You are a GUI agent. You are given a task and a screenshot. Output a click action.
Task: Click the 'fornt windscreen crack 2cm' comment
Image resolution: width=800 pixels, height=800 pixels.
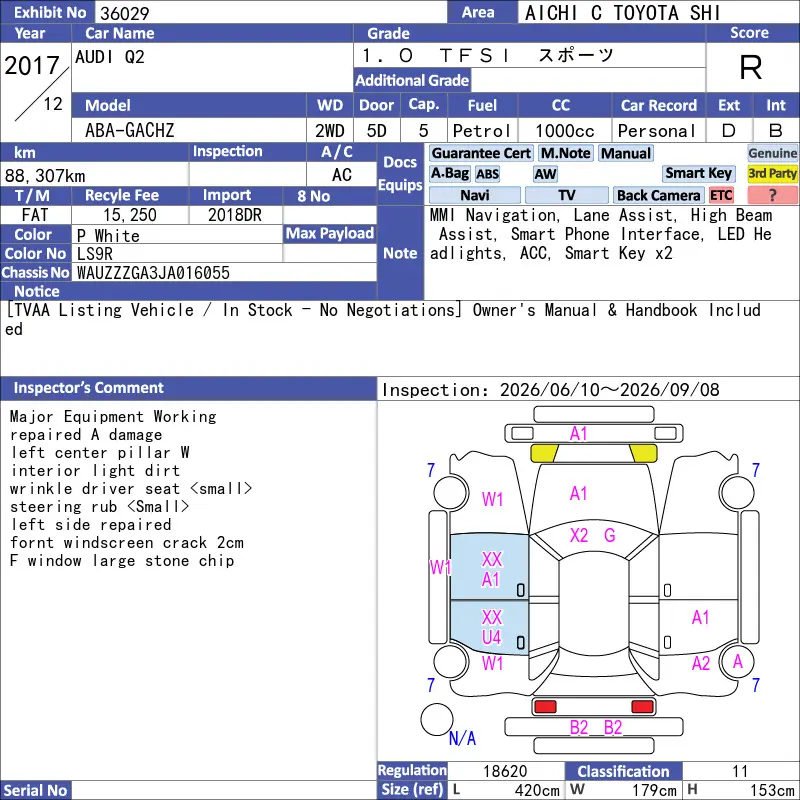pos(127,542)
